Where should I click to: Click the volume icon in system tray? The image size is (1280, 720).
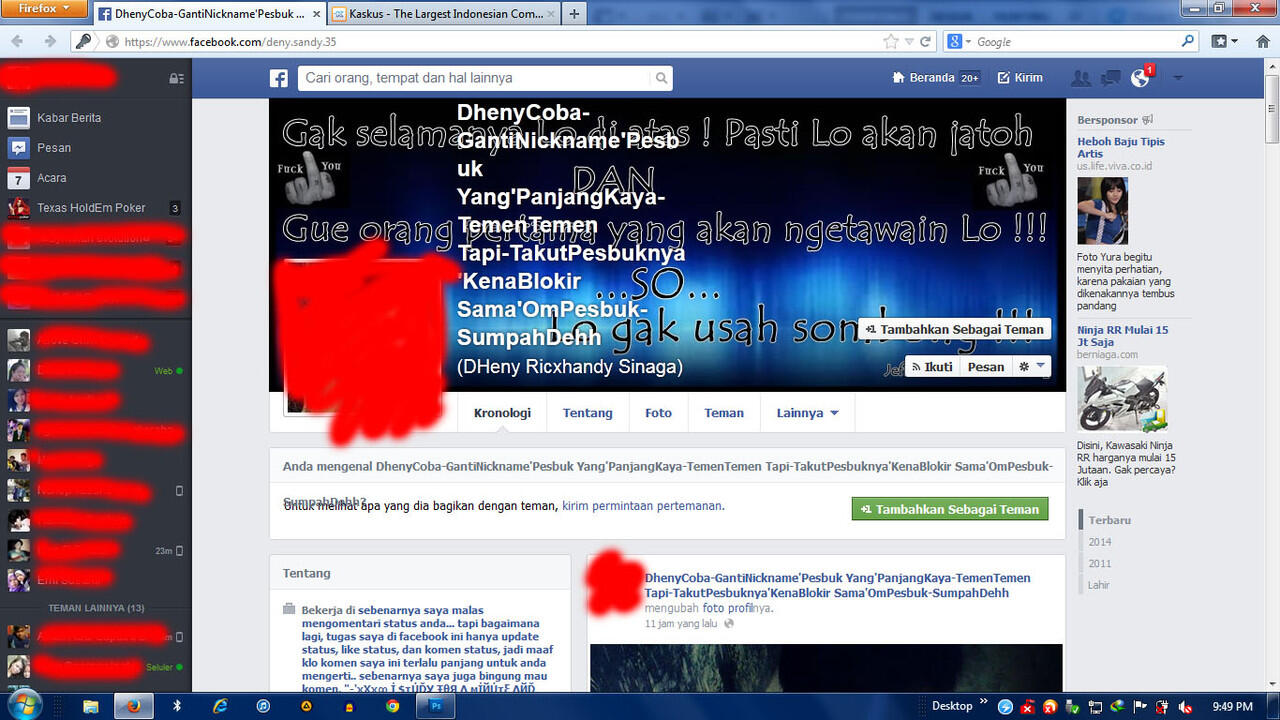[1185, 707]
